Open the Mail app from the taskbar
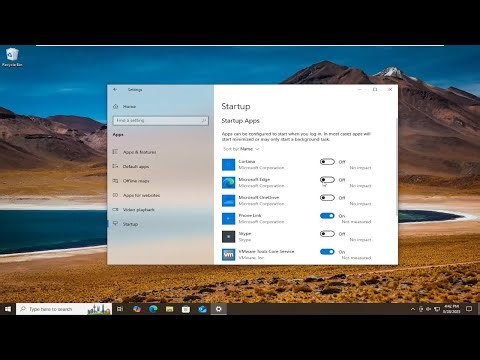 [x=202, y=309]
